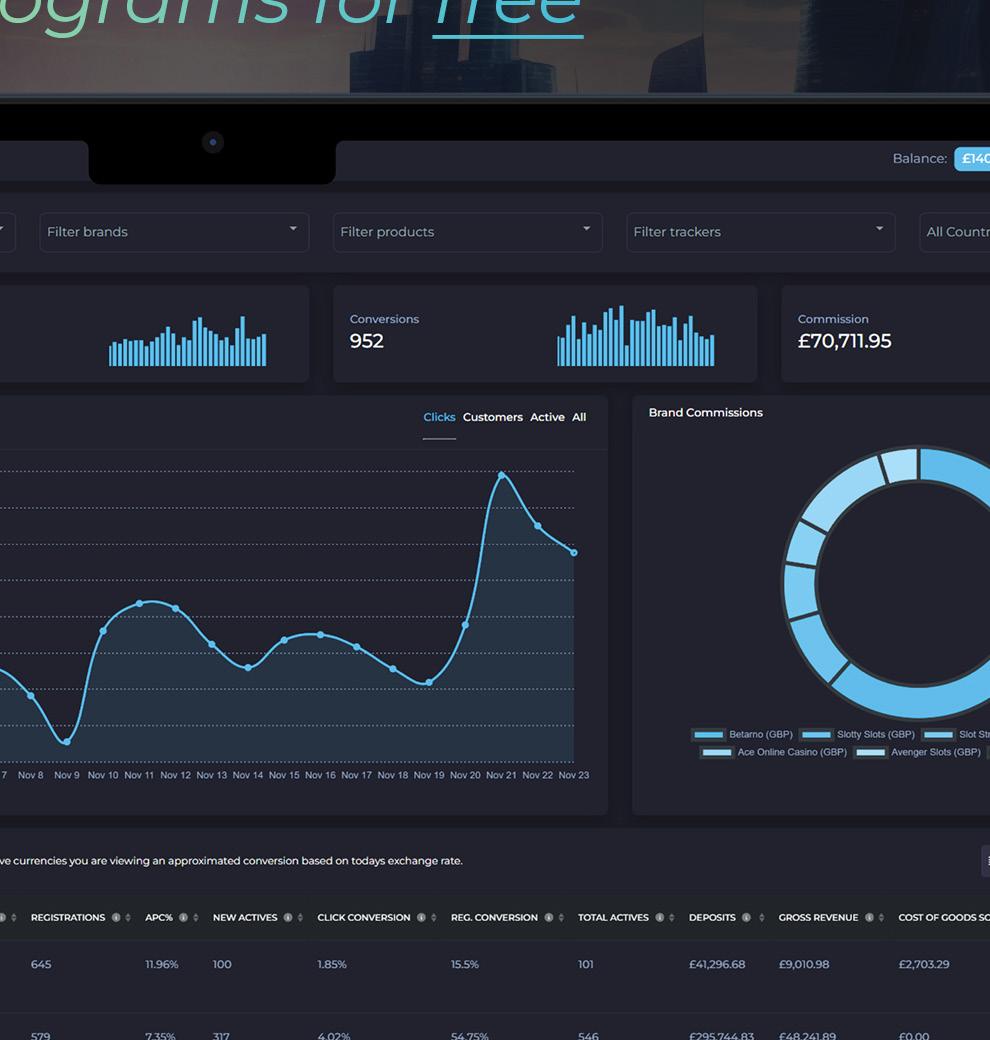
Task: Sort the TOTAL ACTIVES column
Action: click(x=672, y=917)
